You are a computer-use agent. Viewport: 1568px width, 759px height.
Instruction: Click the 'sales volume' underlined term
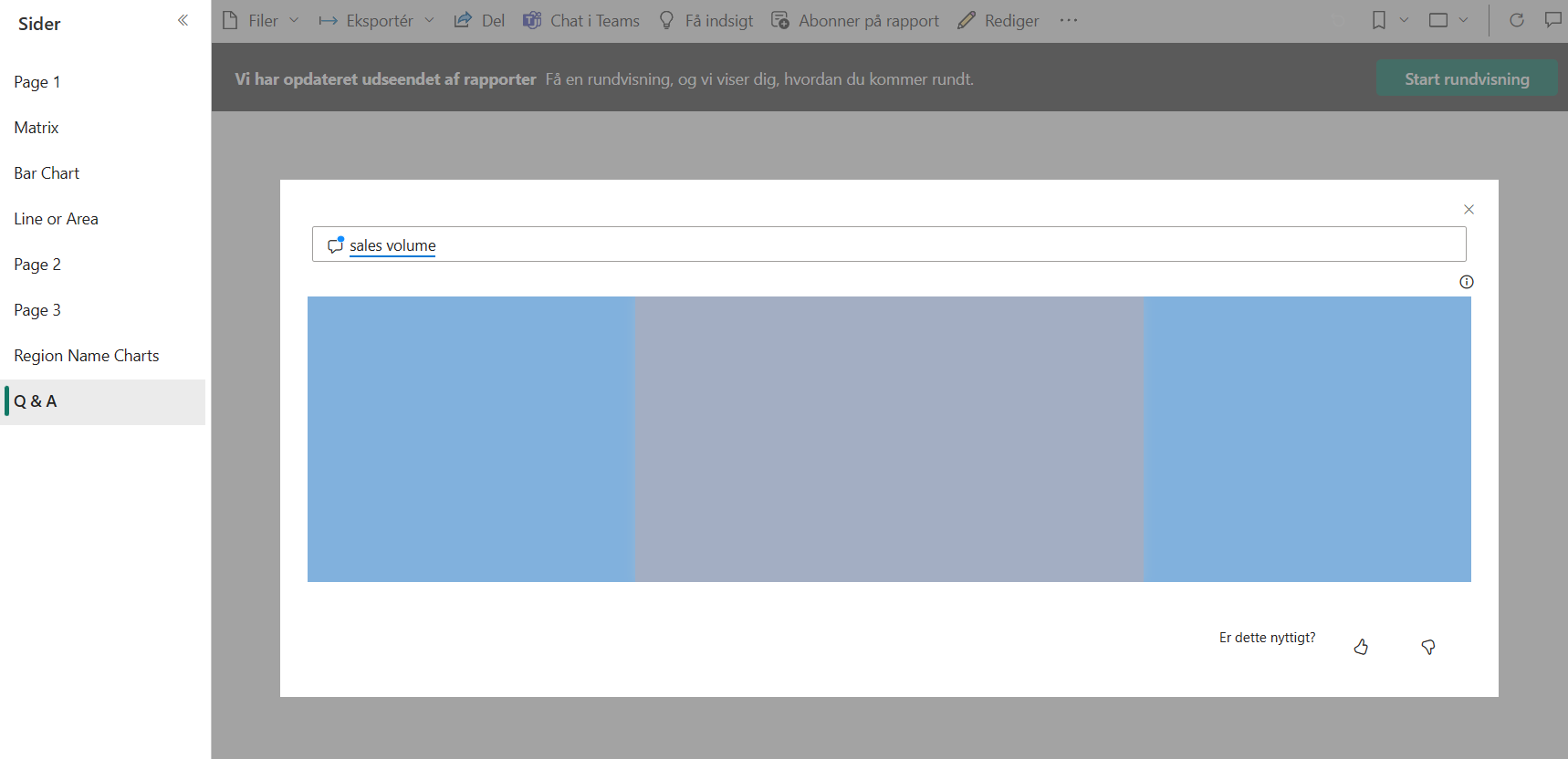392,245
